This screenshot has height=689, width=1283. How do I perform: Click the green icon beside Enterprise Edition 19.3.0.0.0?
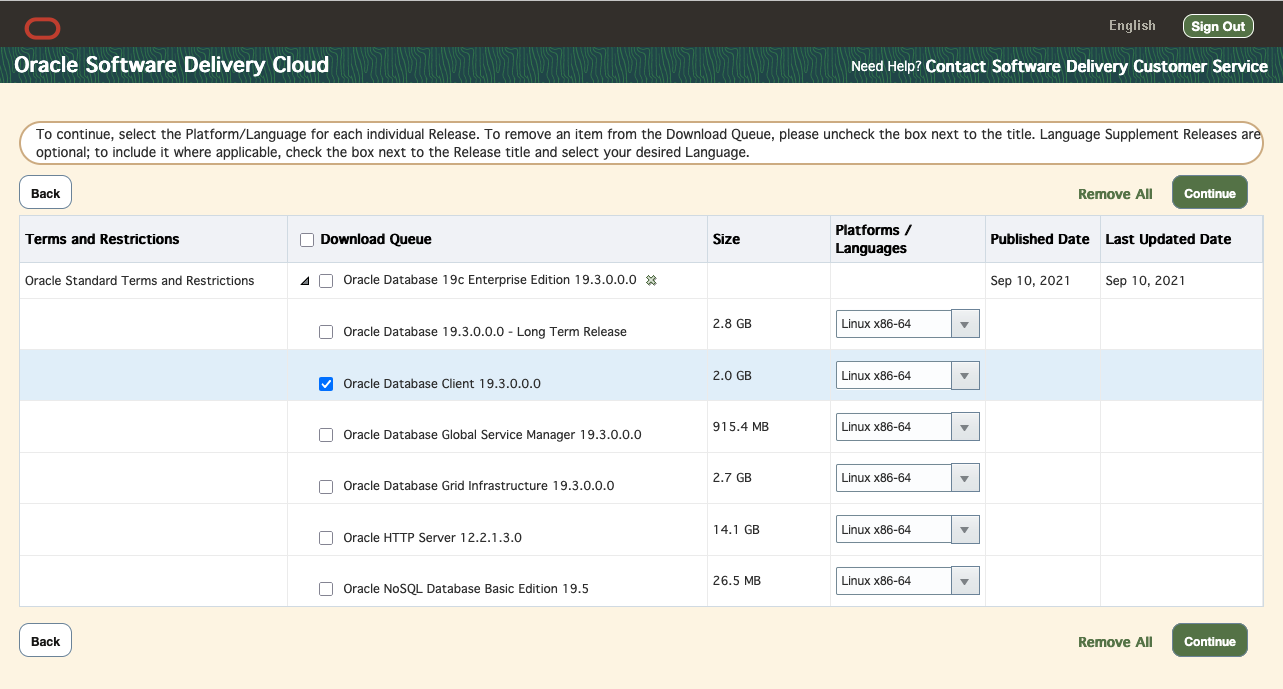click(651, 281)
